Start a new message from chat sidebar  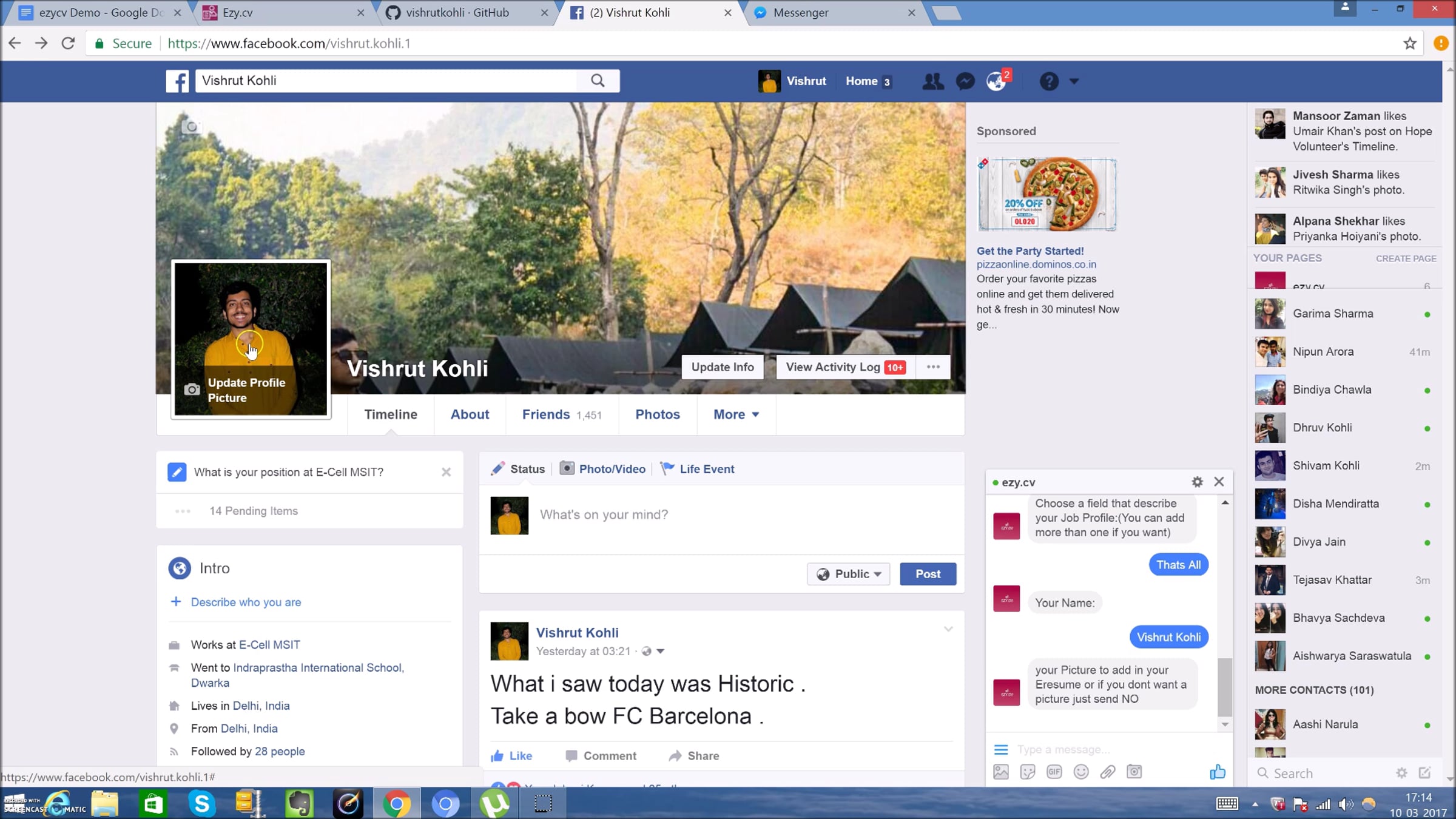(x=1424, y=773)
